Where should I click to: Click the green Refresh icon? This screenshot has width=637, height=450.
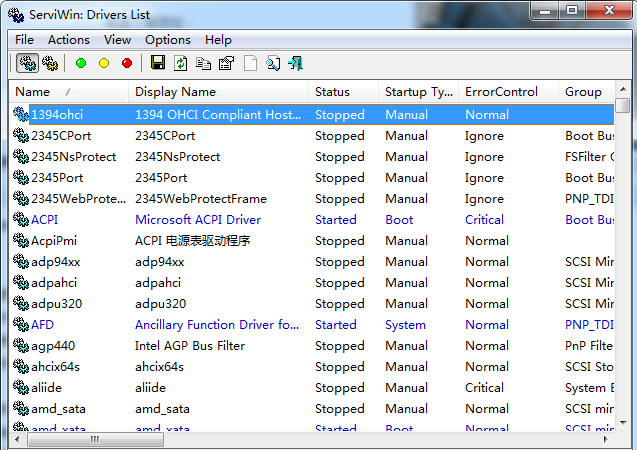click(x=180, y=63)
